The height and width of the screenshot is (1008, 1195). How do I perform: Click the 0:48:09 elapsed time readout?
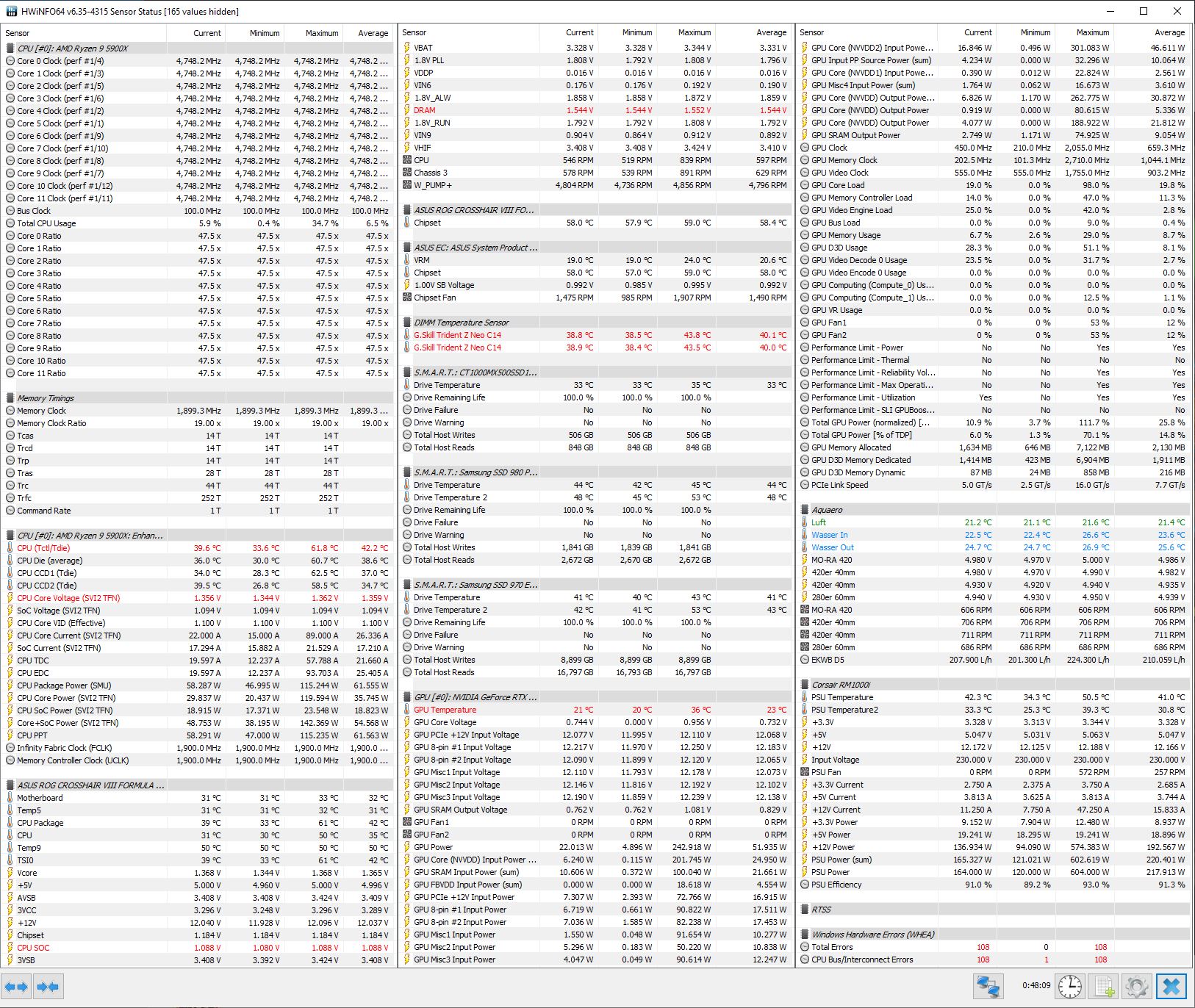pos(1036,986)
